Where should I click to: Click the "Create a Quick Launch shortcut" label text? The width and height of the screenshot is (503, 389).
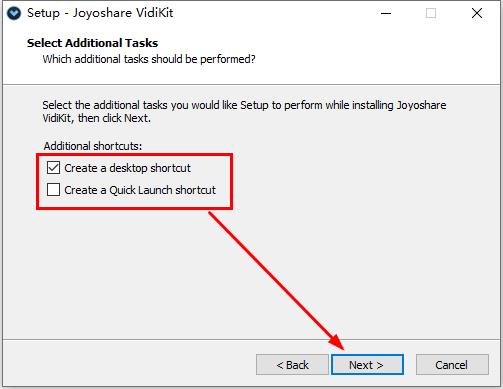[x=140, y=190]
